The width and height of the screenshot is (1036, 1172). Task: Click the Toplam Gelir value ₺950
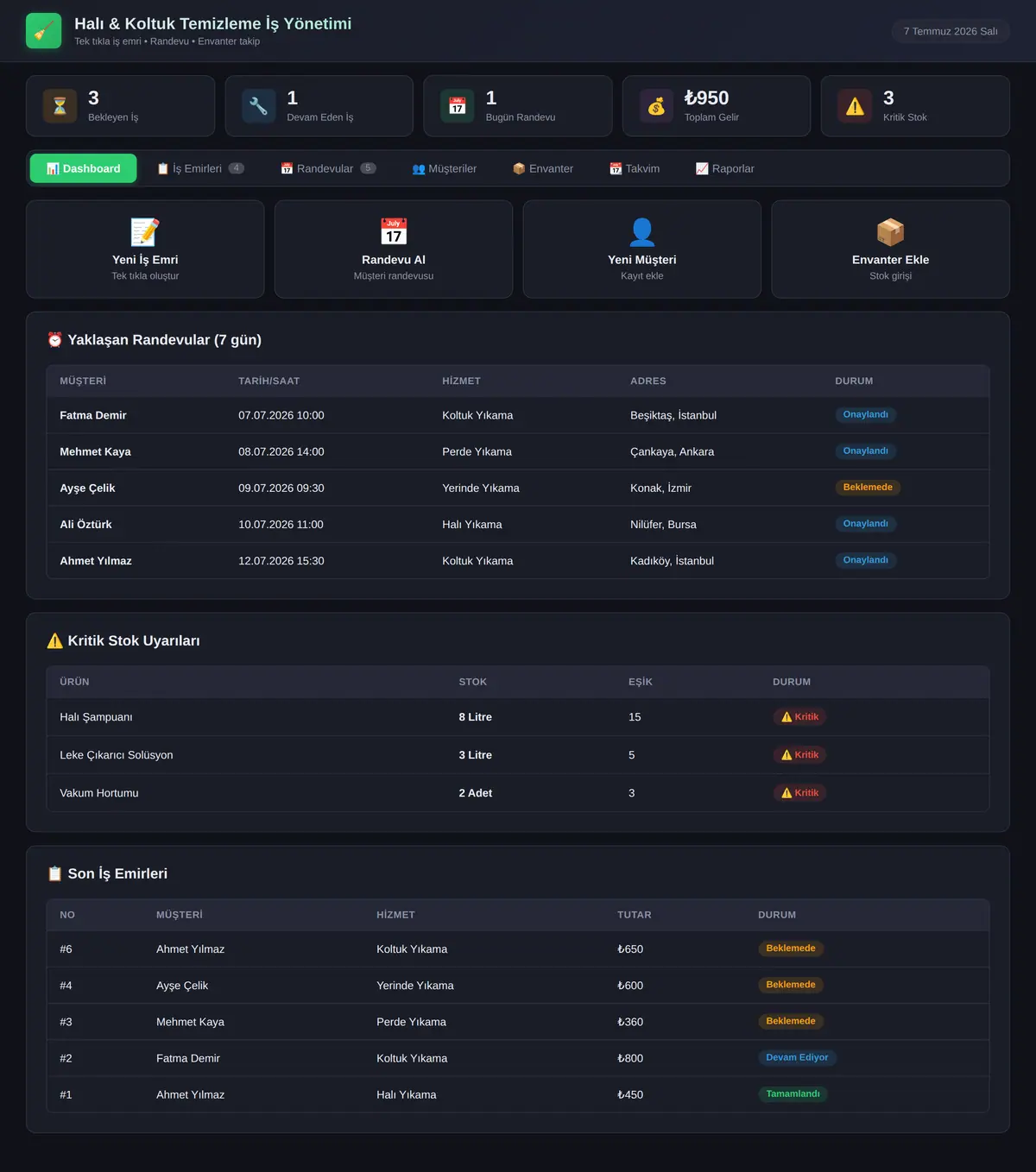point(706,98)
